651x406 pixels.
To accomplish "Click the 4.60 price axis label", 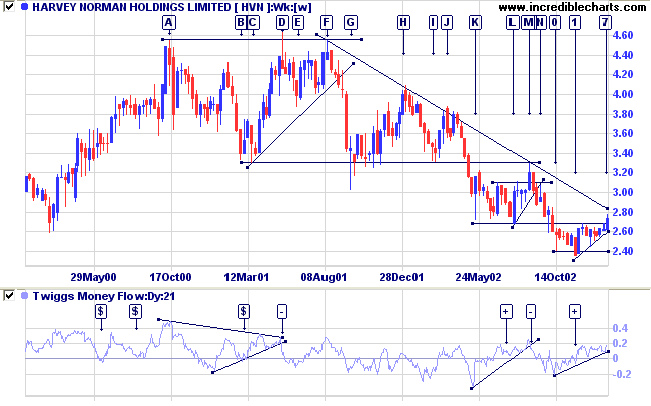I will (x=623, y=35).
